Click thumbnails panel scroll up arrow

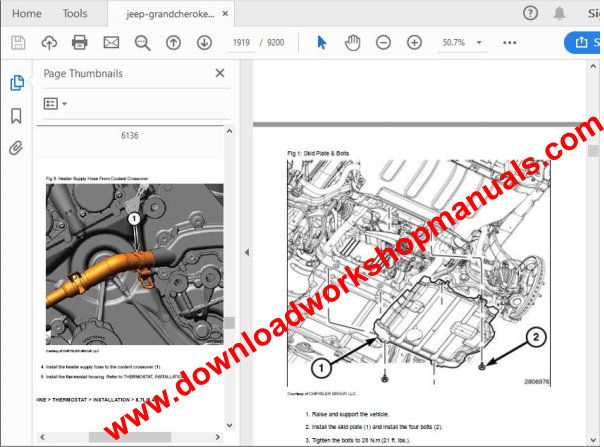230,131
